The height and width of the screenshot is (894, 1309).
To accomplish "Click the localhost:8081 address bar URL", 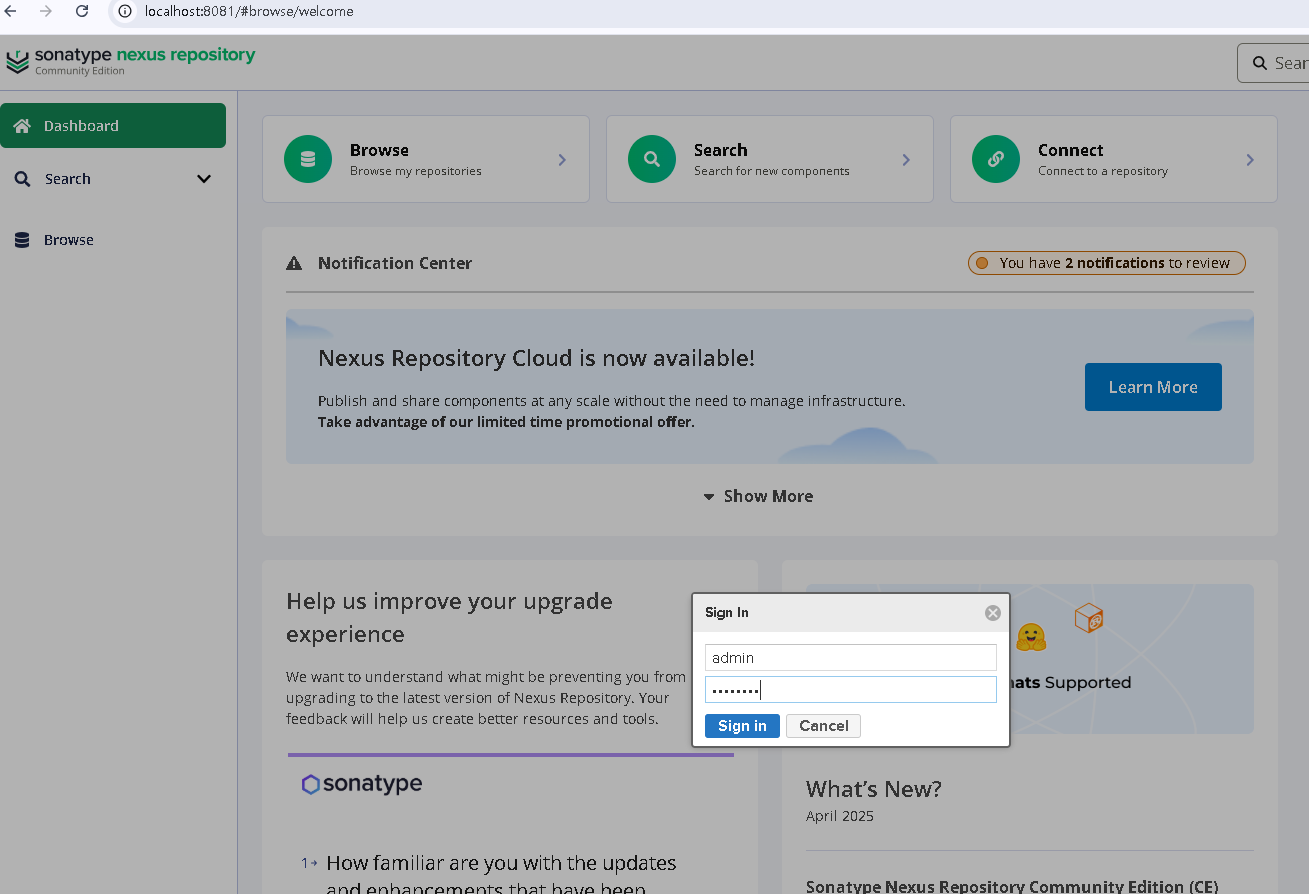I will click(x=249, y=12).
